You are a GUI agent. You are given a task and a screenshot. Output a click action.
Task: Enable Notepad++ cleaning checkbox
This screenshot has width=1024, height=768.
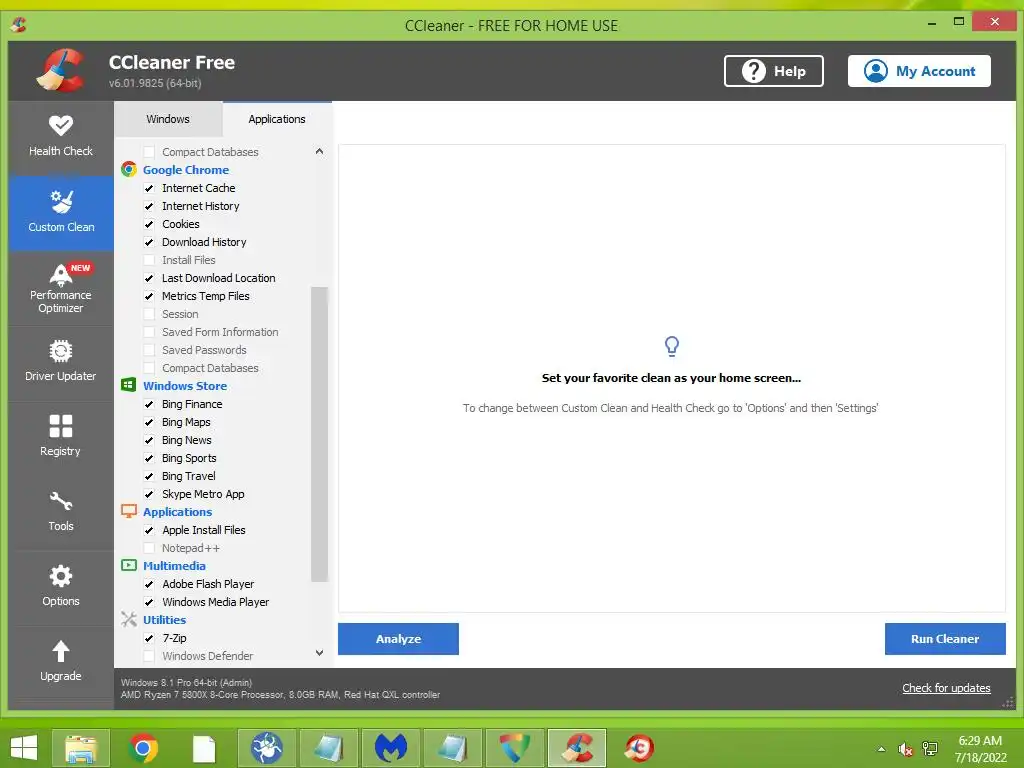[149, 549]
